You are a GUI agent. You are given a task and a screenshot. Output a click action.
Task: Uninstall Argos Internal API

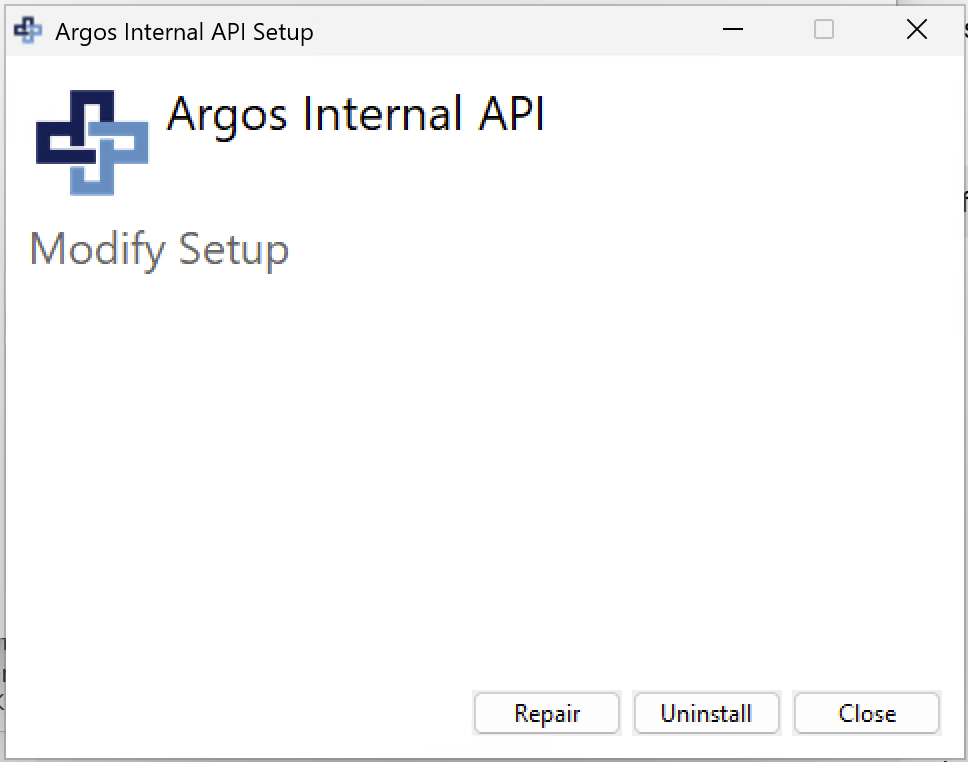706,713
